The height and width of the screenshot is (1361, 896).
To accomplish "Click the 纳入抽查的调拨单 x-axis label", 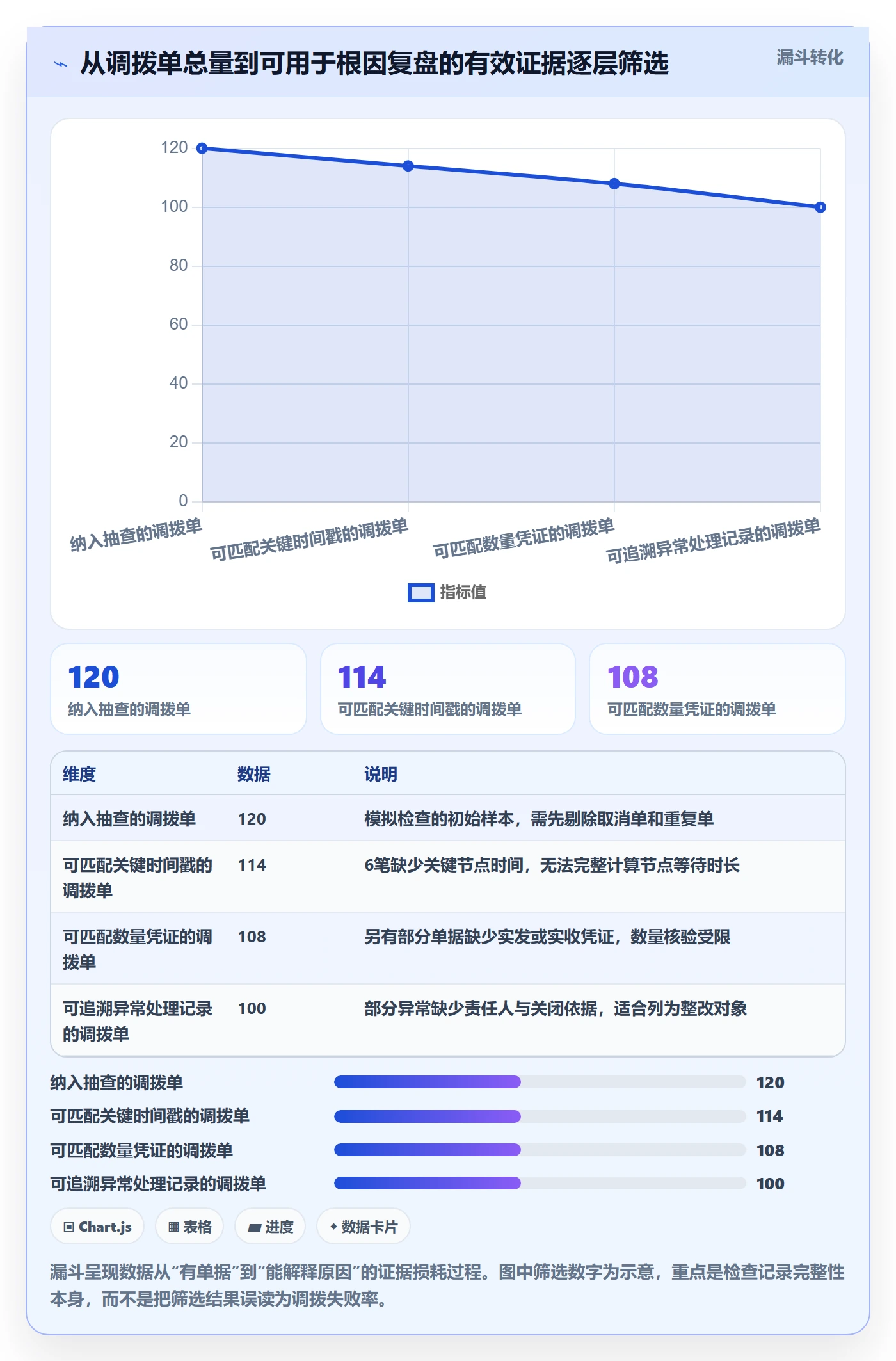I will click(136, 535).
